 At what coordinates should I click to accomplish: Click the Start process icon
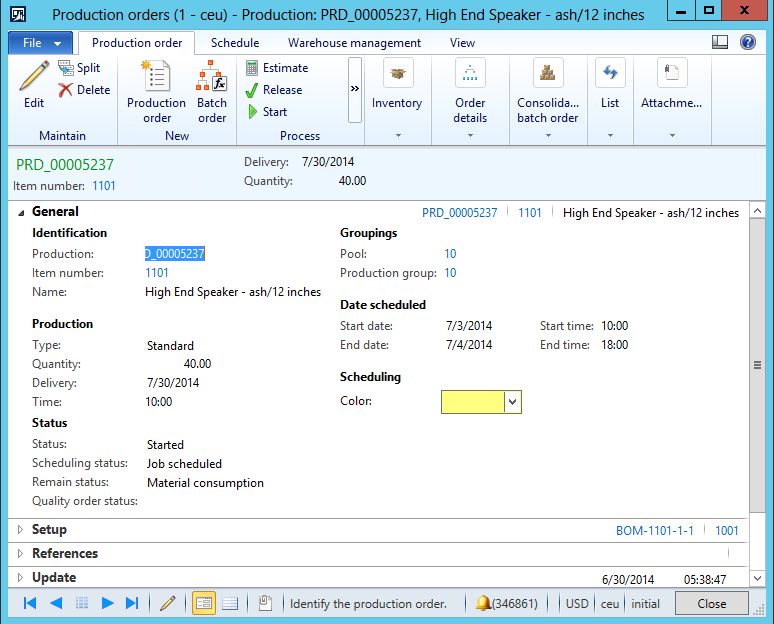point(266,112)
